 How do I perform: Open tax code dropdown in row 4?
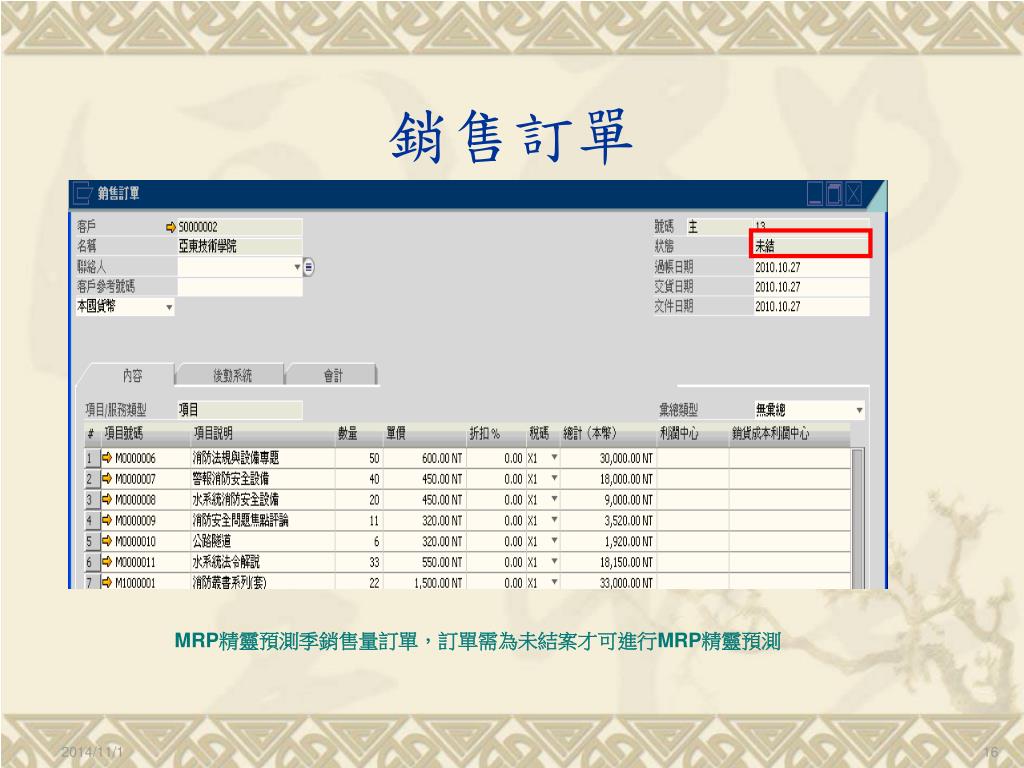coord(554,520)
